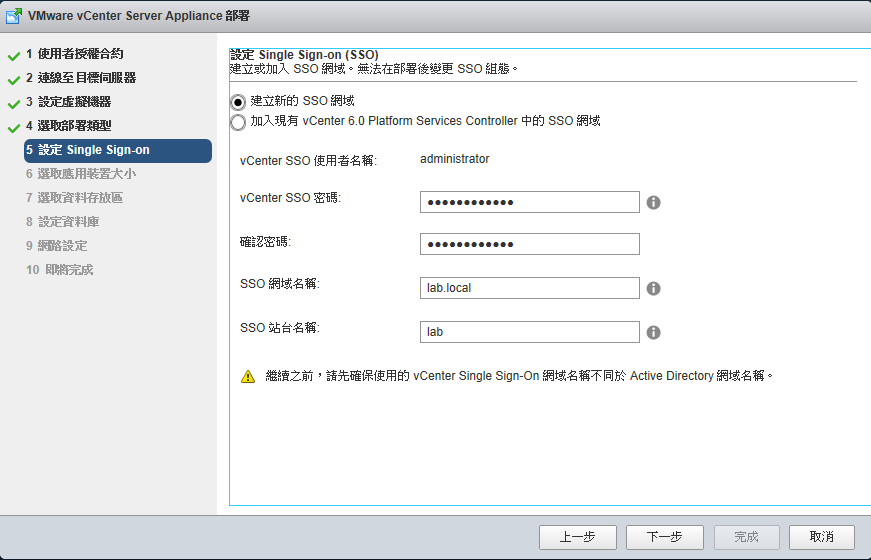Screen dimensions: 871x560
Task: Go to step 2 連線至目標伺服器
Action: point(81,78)
